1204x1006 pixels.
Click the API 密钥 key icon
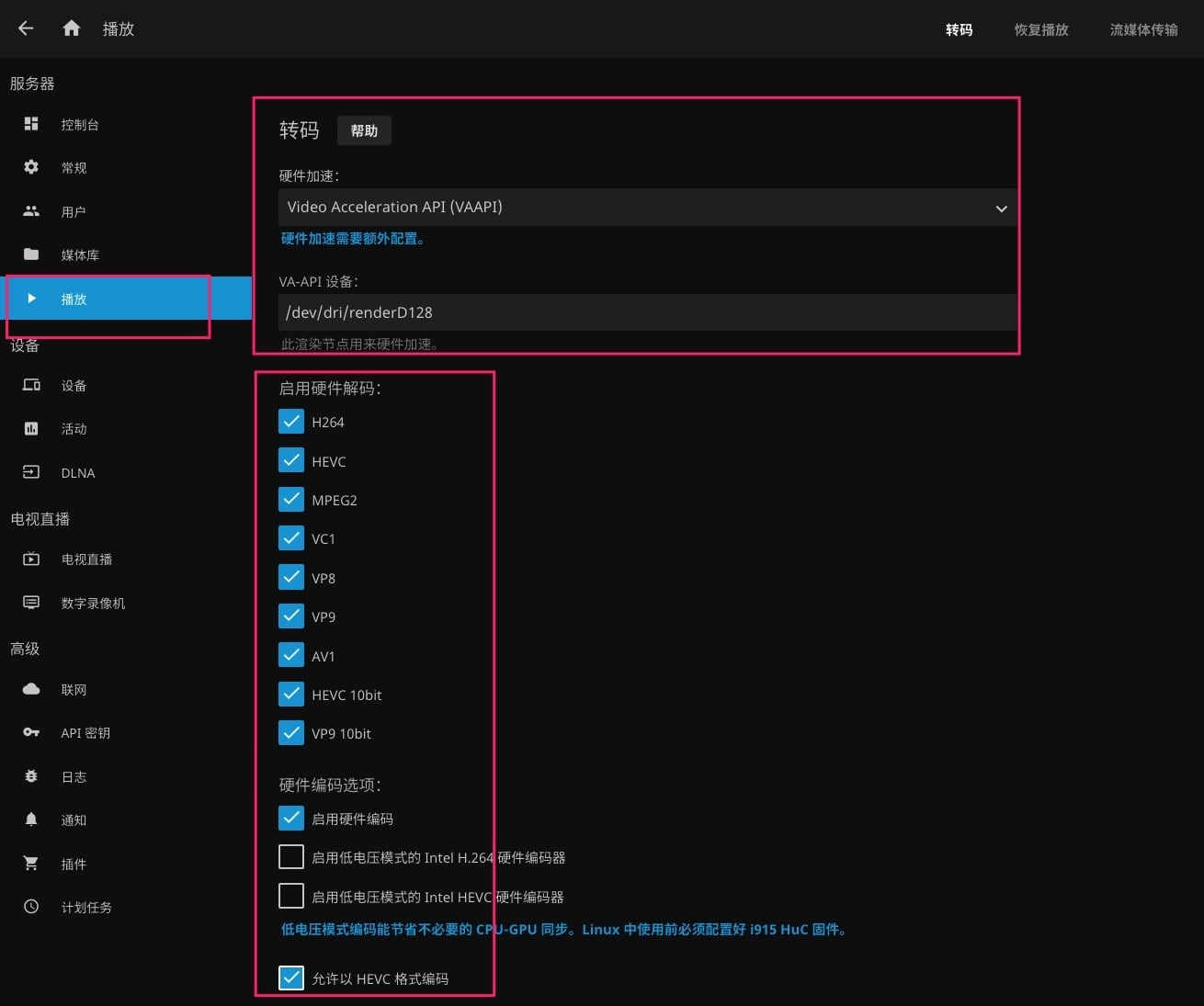31,732
